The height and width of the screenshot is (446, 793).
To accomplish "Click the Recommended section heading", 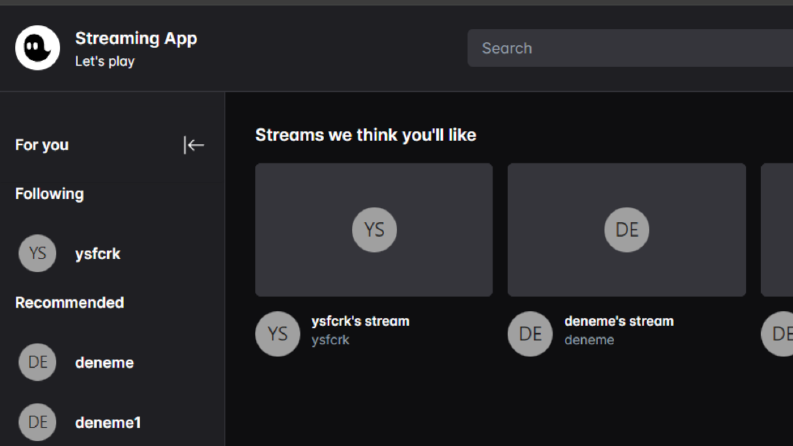I will click(70, 302).
